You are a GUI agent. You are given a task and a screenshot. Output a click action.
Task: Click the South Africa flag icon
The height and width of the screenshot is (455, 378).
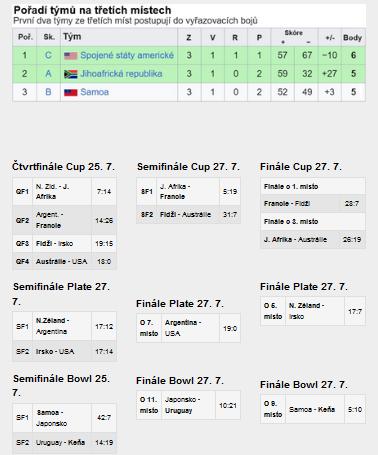pyautogui.click(x=71, y=74)
